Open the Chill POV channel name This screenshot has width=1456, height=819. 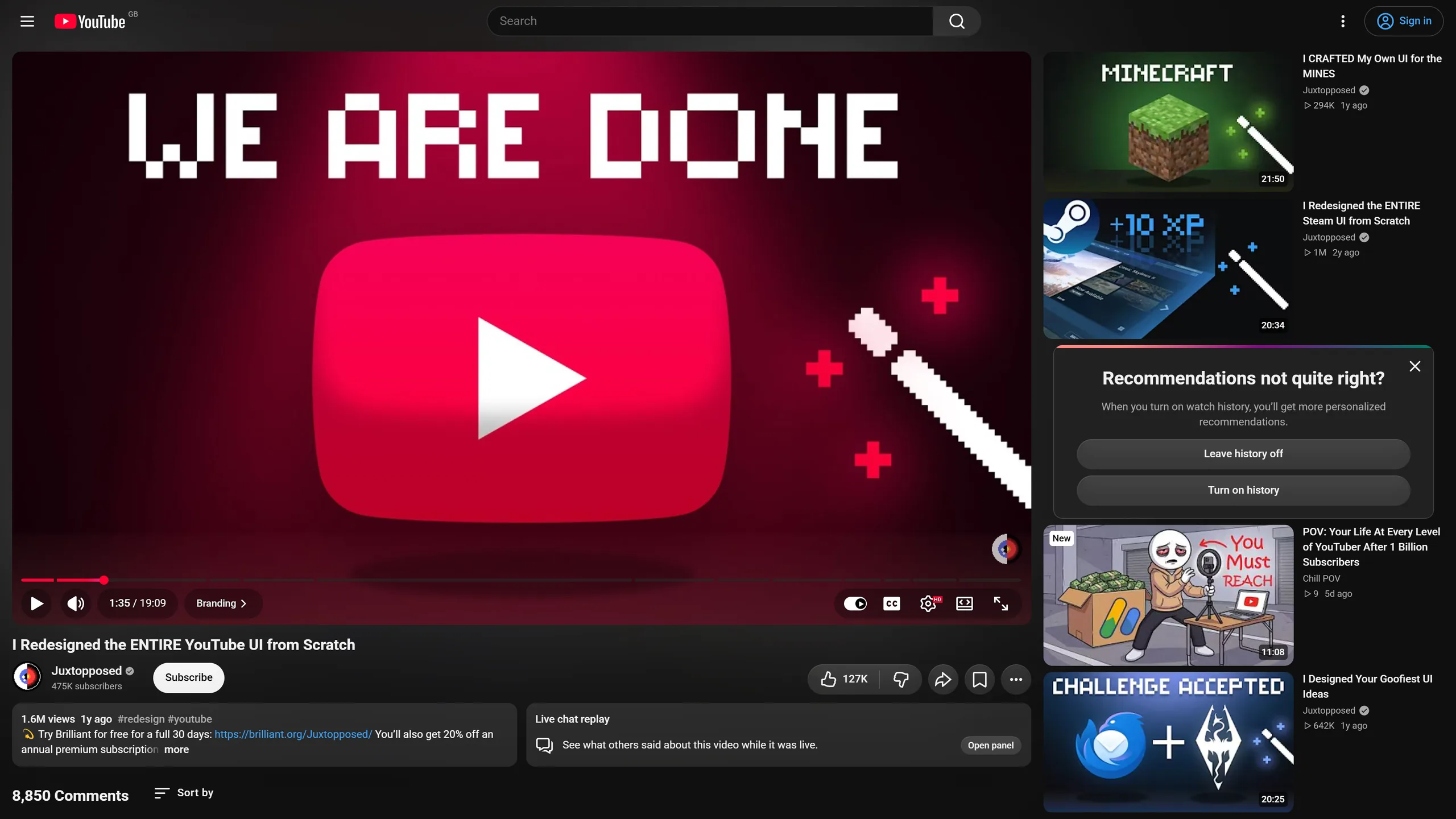[x=1321, y=578]
